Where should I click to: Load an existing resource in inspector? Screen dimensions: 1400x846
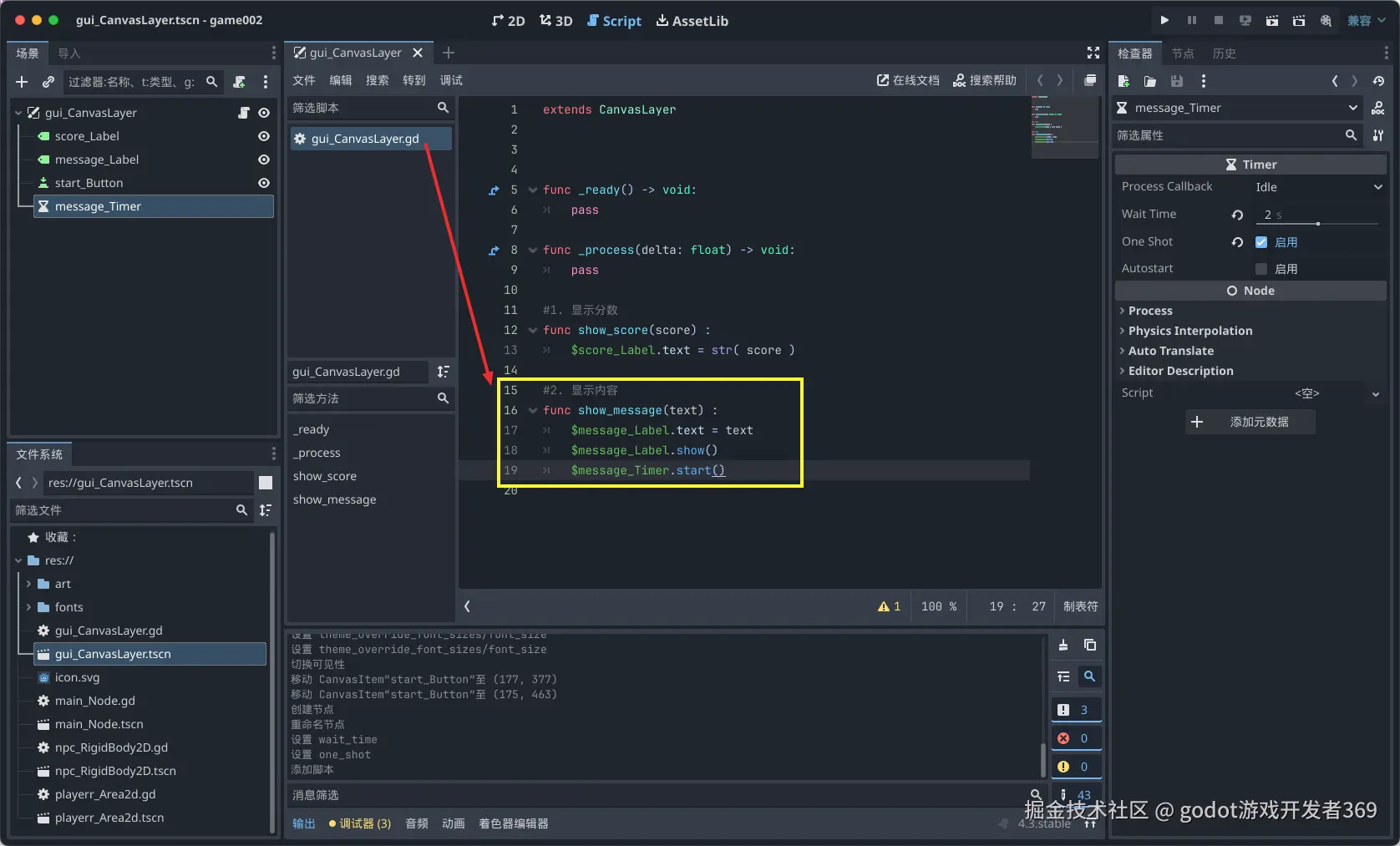tap(1150, 81)
